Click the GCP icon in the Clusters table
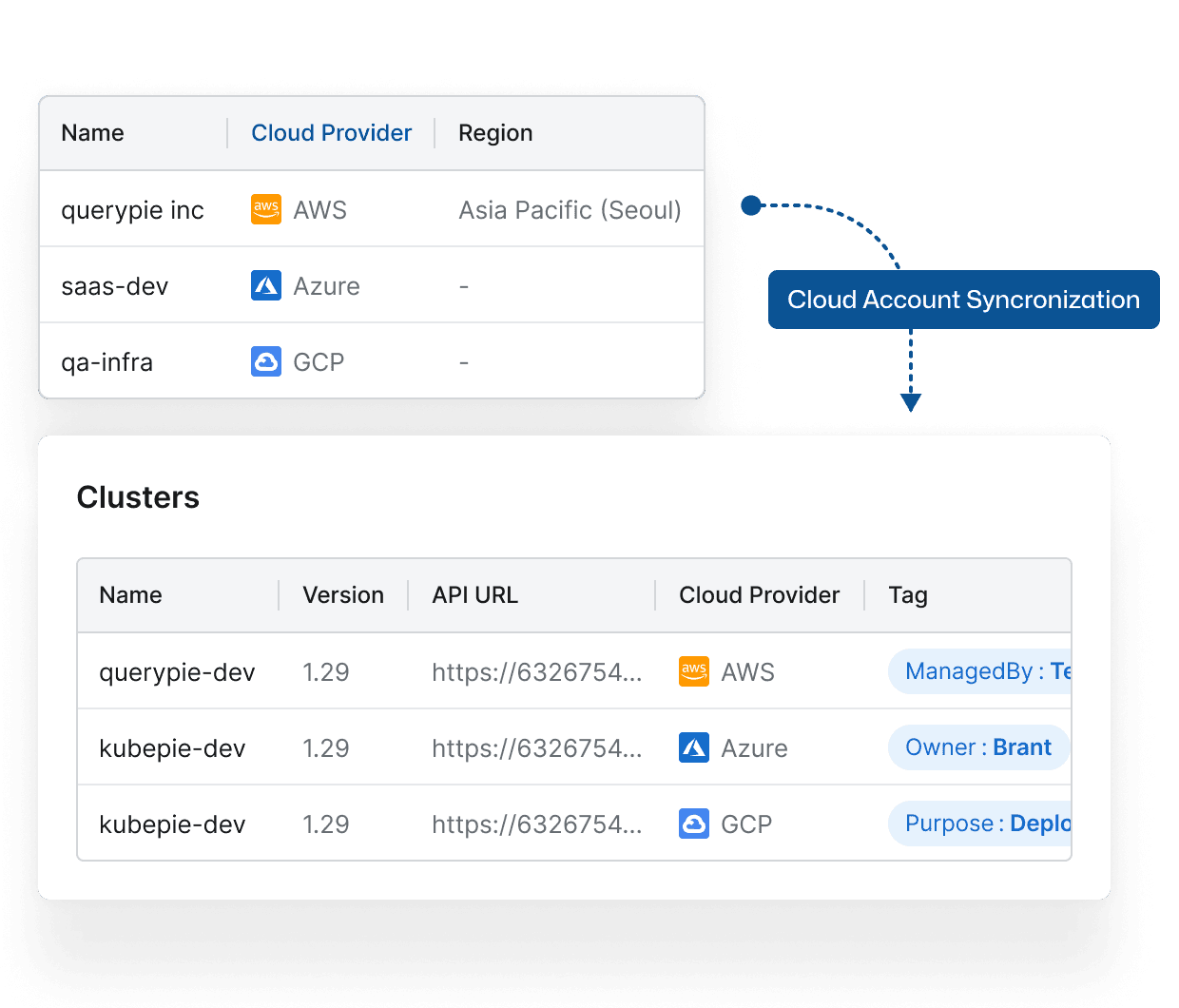Image resolution: width=1179 pixels, height=1008 pixels. click(693, 824)
